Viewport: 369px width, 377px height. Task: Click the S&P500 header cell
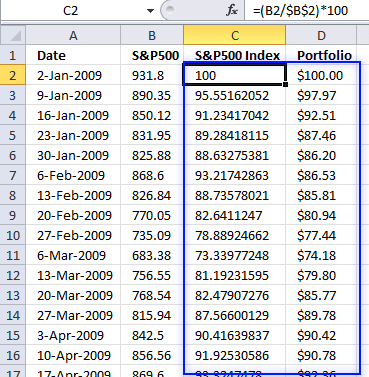[x=152, y=55]
